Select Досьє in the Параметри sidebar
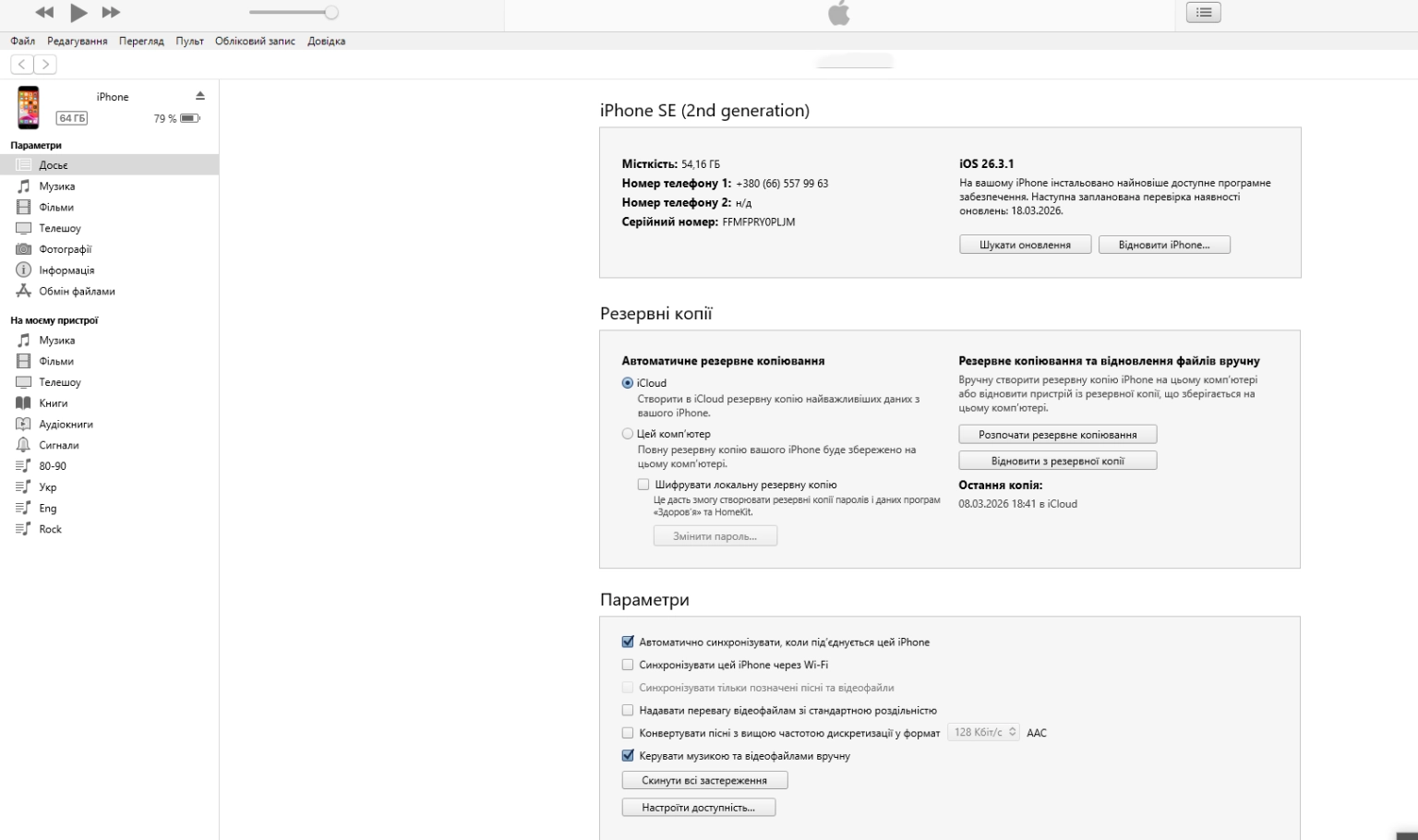1418x840 pixels. click(109, 165)
